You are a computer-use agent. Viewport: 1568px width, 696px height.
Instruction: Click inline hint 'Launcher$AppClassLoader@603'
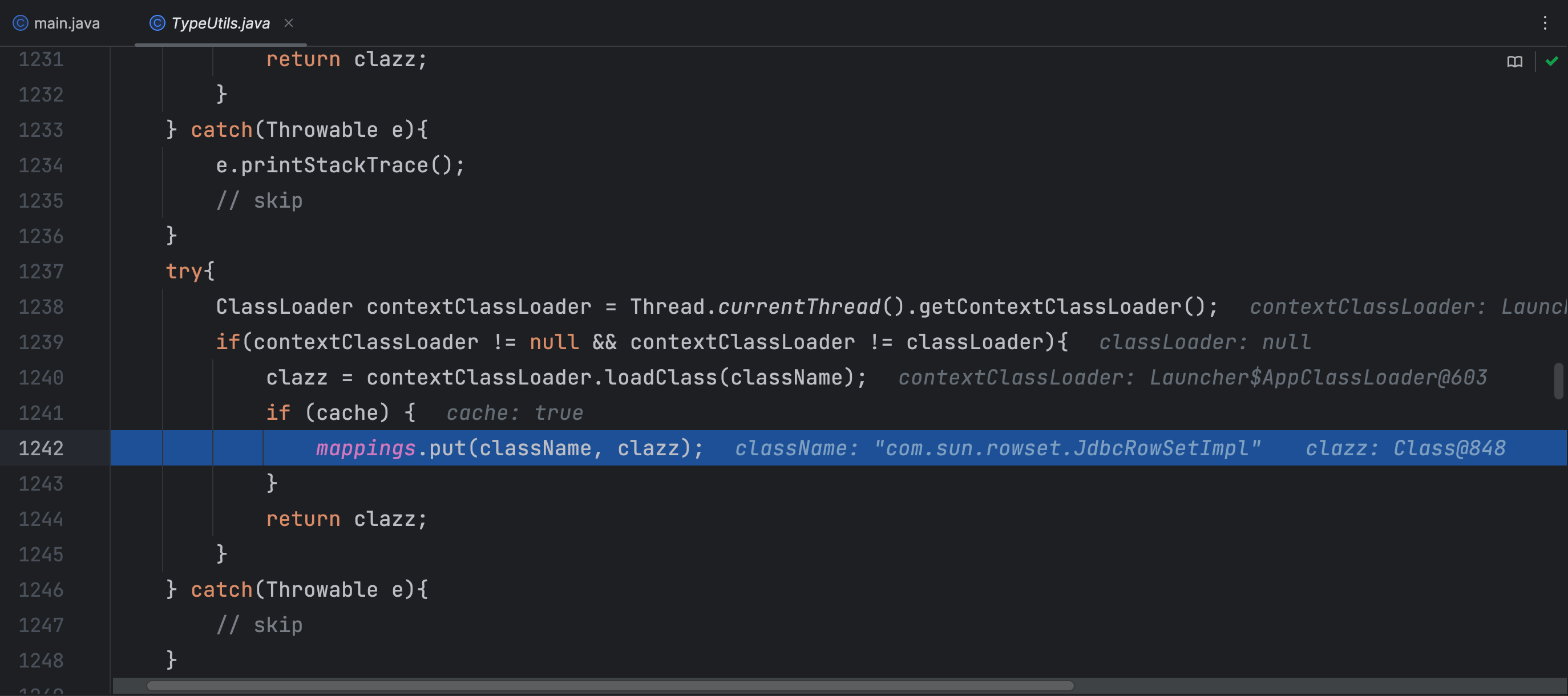pos(1318,377)
